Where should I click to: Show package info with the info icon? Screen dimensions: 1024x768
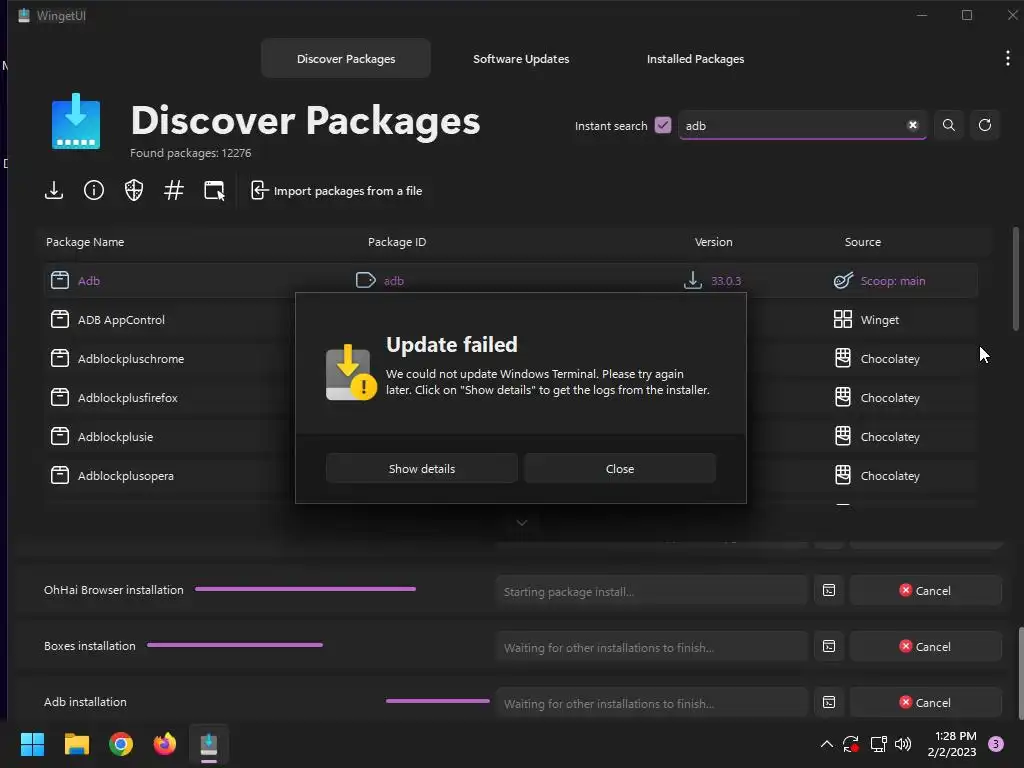pyautogui.click(x=94, y=191)
